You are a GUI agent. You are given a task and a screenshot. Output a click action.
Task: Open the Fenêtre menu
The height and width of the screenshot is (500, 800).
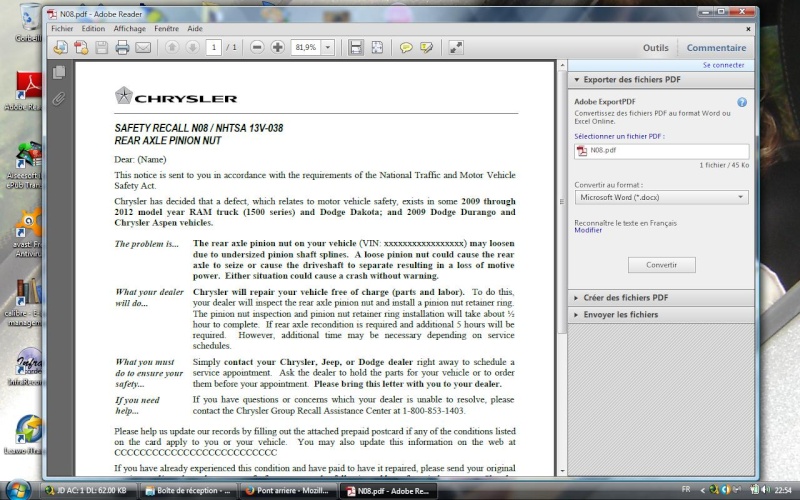pyautogui.click(x=166, y=29)
